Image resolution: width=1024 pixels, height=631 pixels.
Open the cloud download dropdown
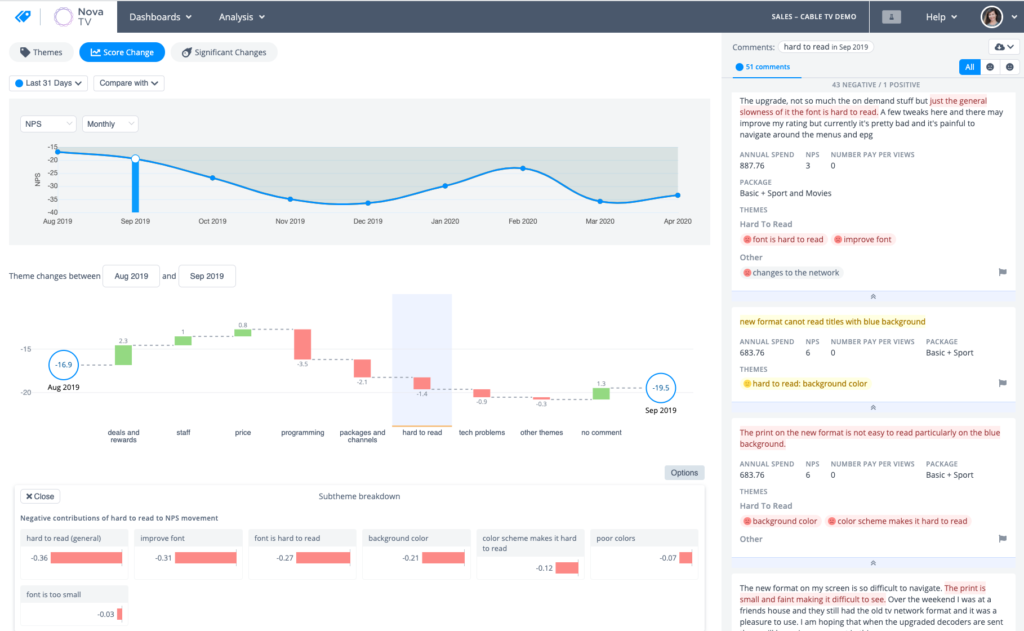pos(1004,47)
